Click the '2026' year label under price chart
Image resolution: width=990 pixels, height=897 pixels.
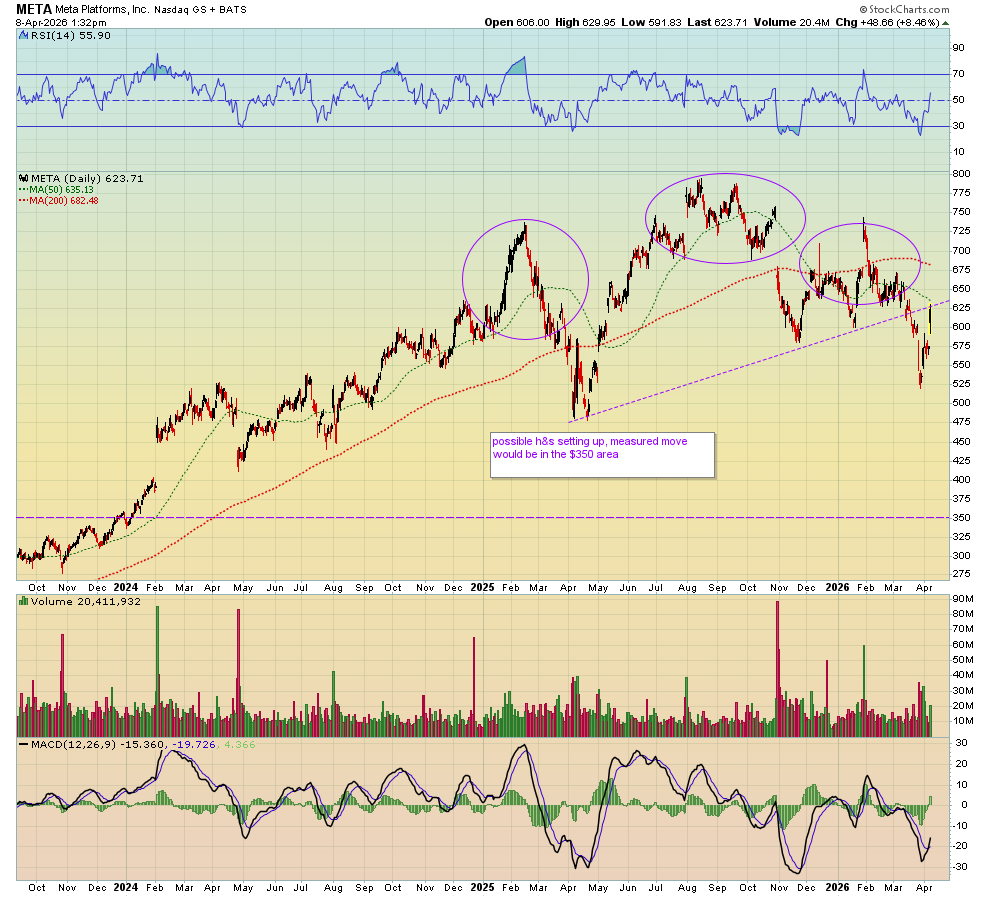(837, 587)
